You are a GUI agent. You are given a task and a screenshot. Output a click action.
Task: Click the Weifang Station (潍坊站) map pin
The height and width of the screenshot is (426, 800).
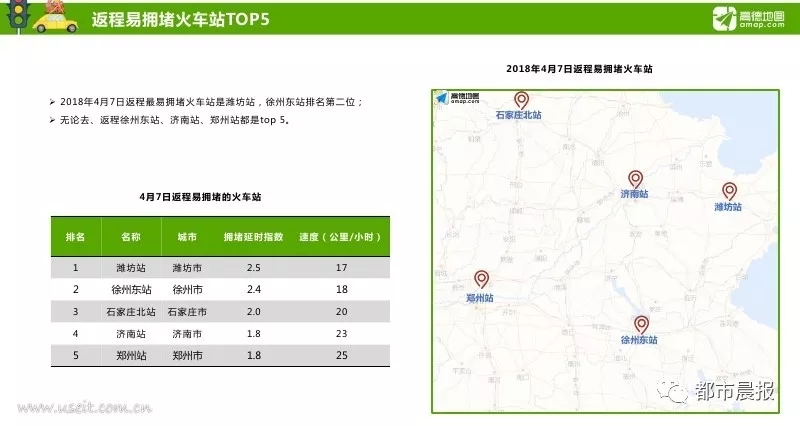click(729, 190)
